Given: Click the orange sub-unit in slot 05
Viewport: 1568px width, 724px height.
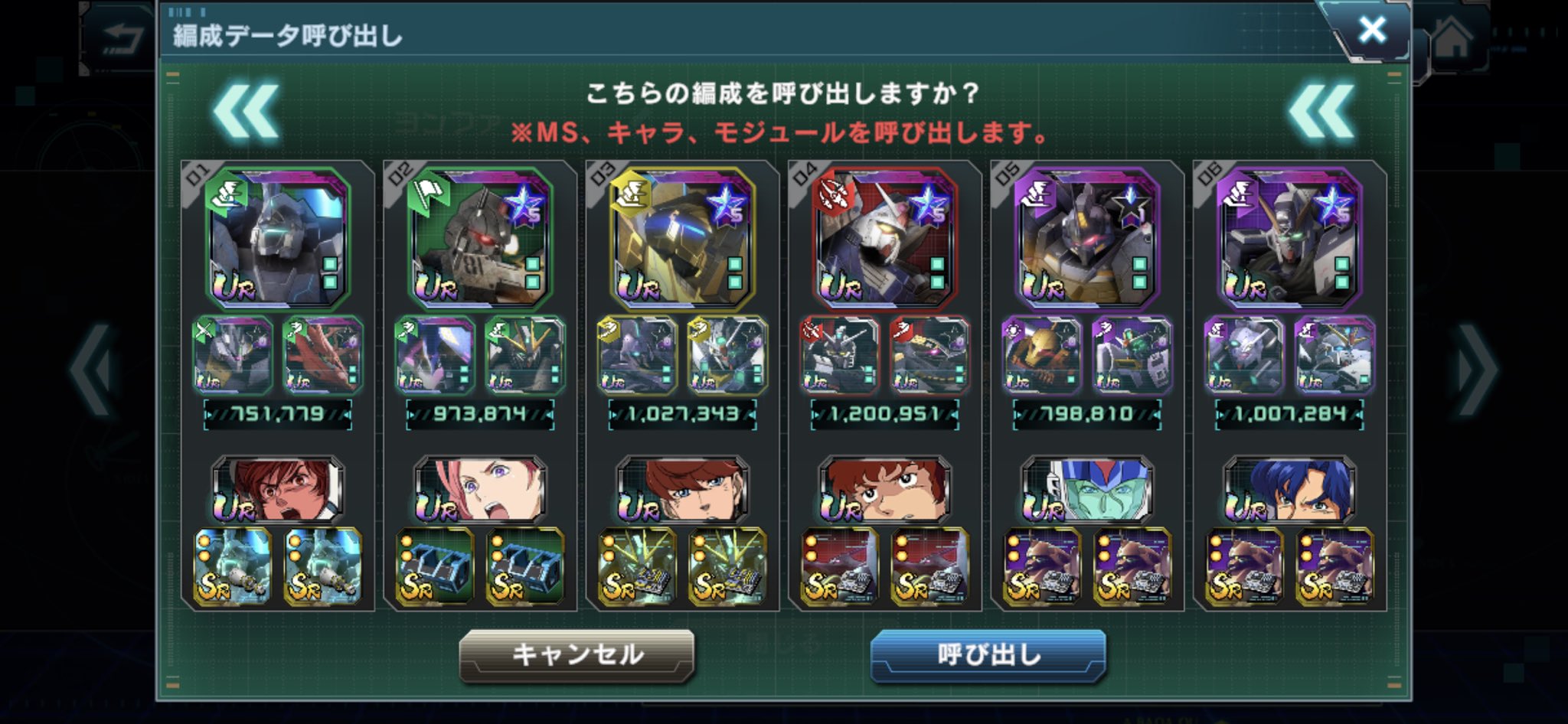Looking at the screenshot, I should click(x=1041, y=356).
